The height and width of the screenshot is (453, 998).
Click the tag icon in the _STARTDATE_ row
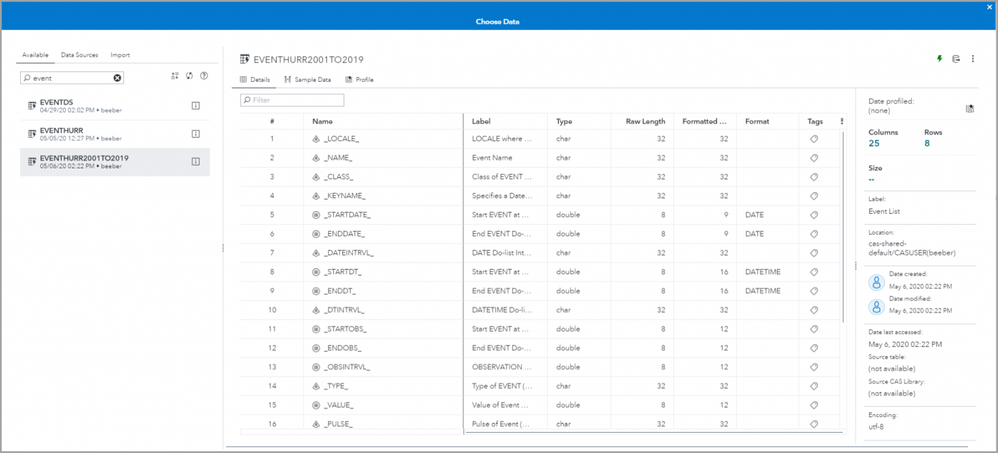coord(815,215)
